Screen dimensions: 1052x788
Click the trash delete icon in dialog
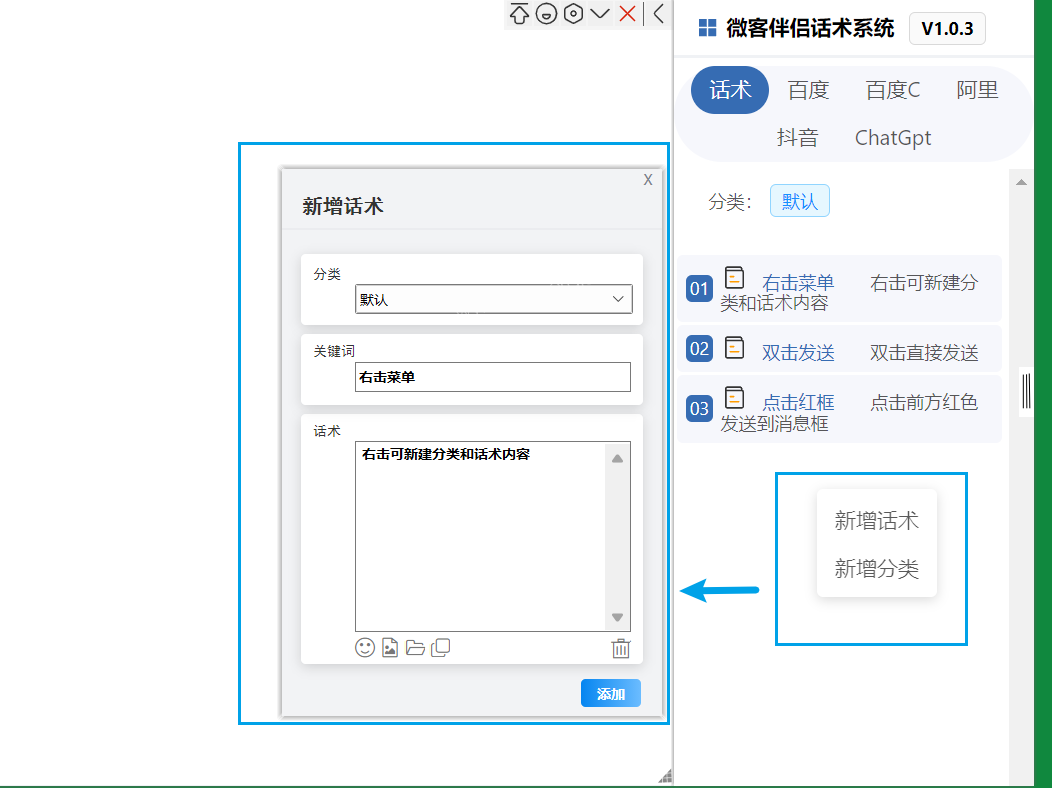[621, 648]
